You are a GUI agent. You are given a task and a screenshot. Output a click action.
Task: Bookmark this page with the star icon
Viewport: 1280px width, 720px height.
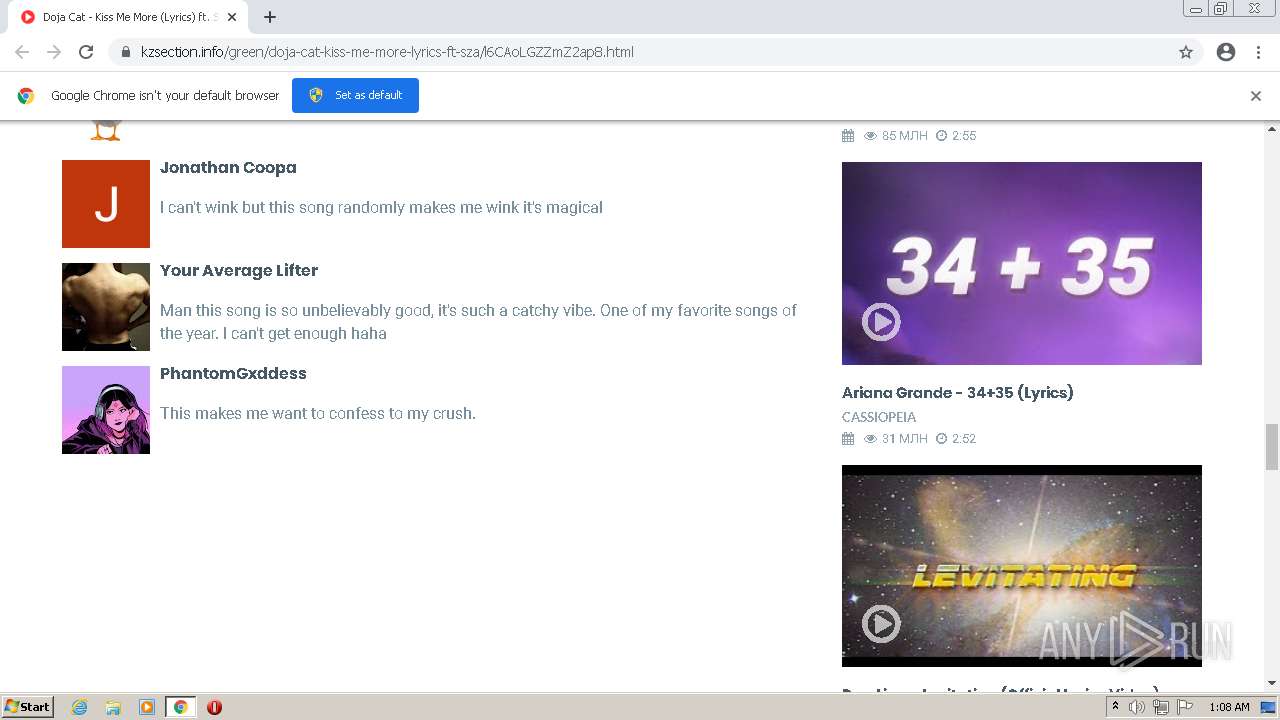[x=1186, y=52]
